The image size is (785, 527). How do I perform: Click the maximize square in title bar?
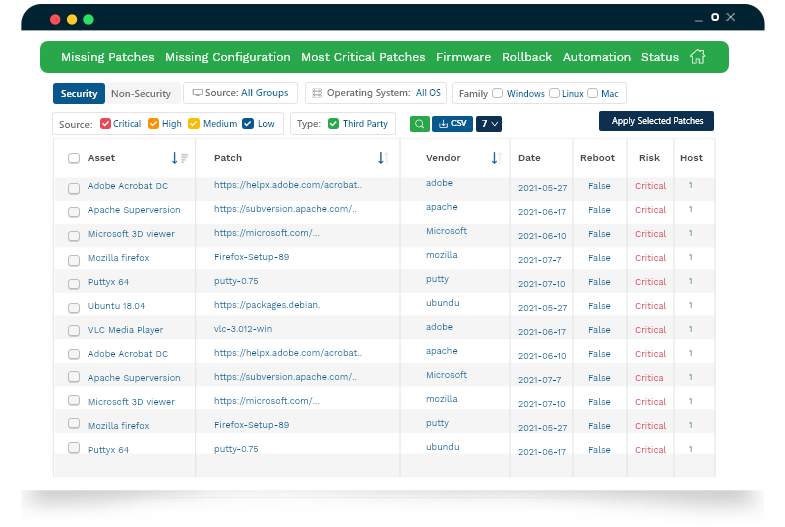(715, 18)
